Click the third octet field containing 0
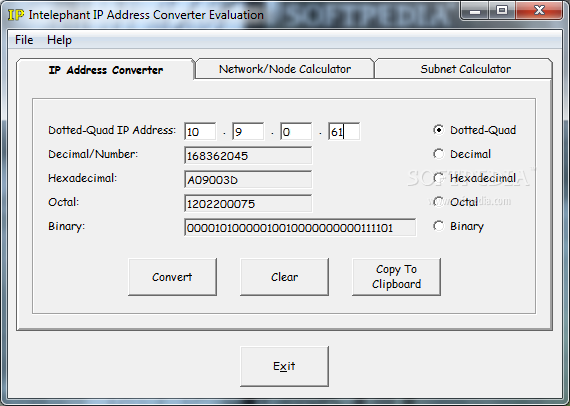This screenshot has height=406, width=570. tap(296, 132)
